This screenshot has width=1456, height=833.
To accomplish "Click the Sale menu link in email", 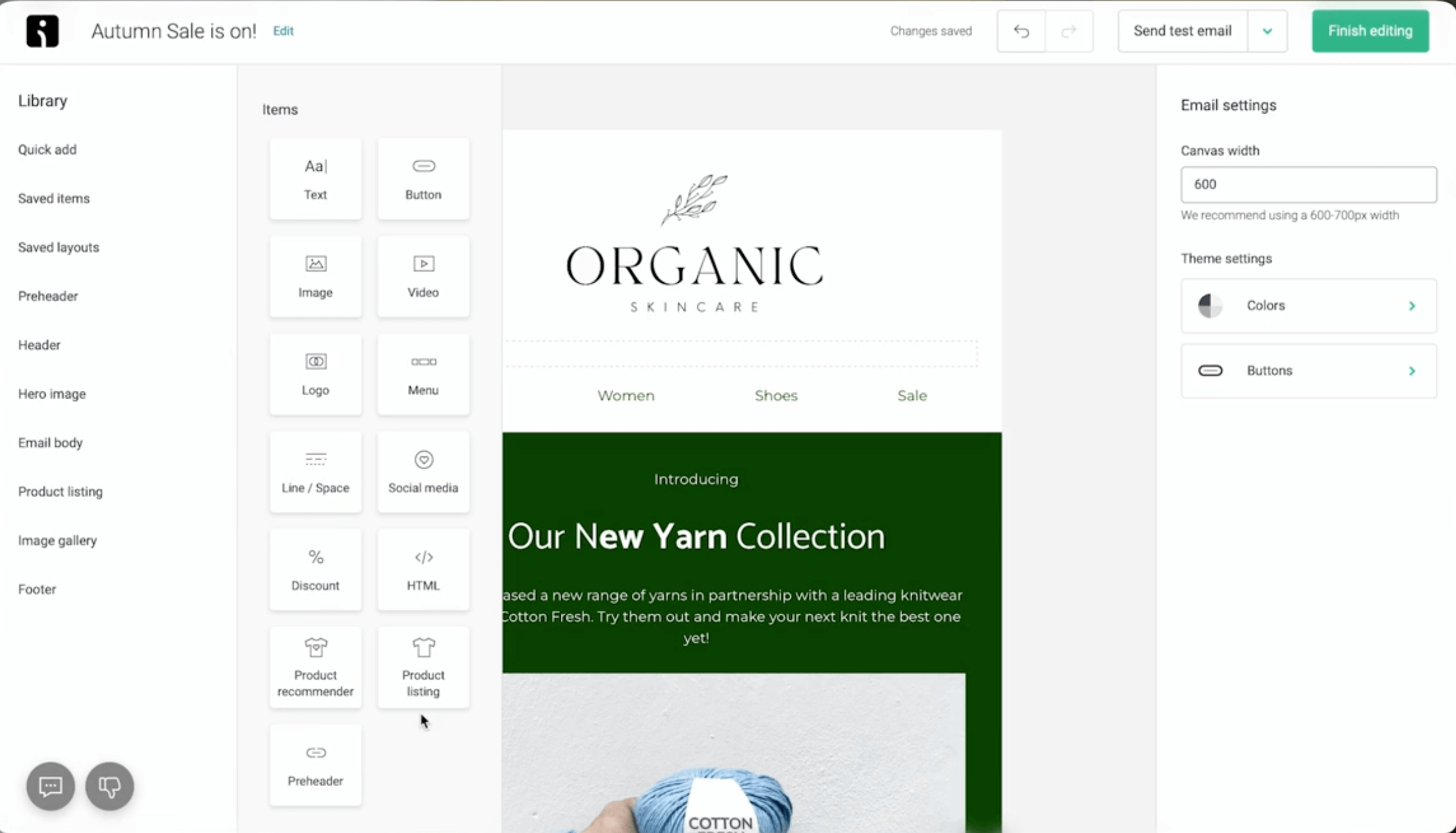I will click(x=912, y=395).
